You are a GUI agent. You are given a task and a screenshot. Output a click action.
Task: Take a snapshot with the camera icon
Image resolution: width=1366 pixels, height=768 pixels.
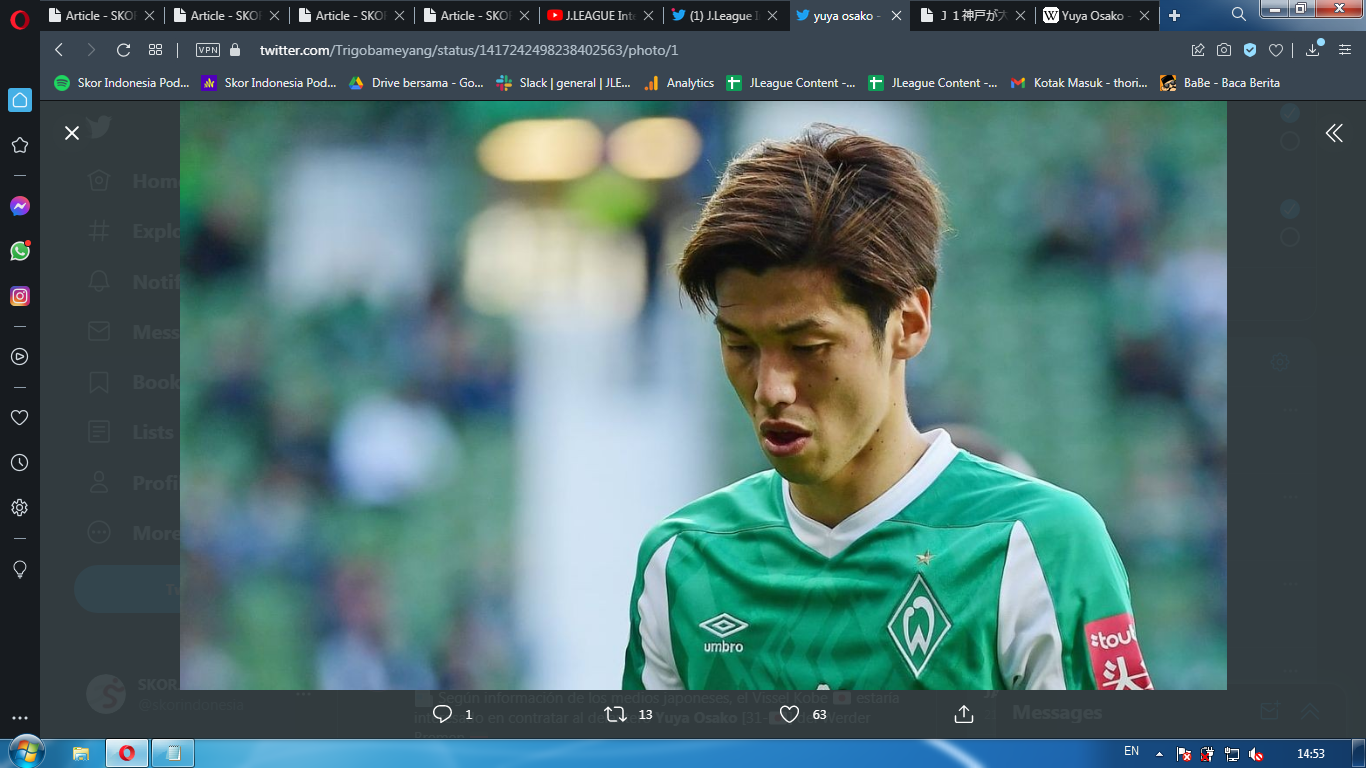tap(1224, 50)
